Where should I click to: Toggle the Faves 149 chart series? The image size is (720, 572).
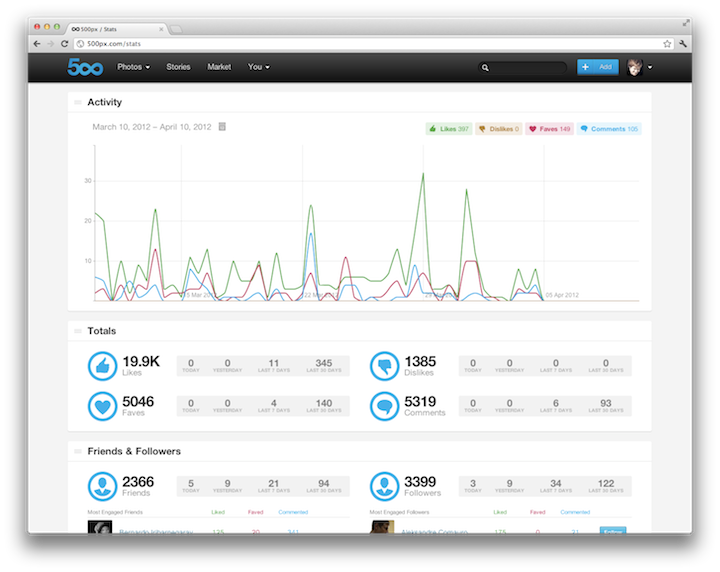tap(550, 129)
